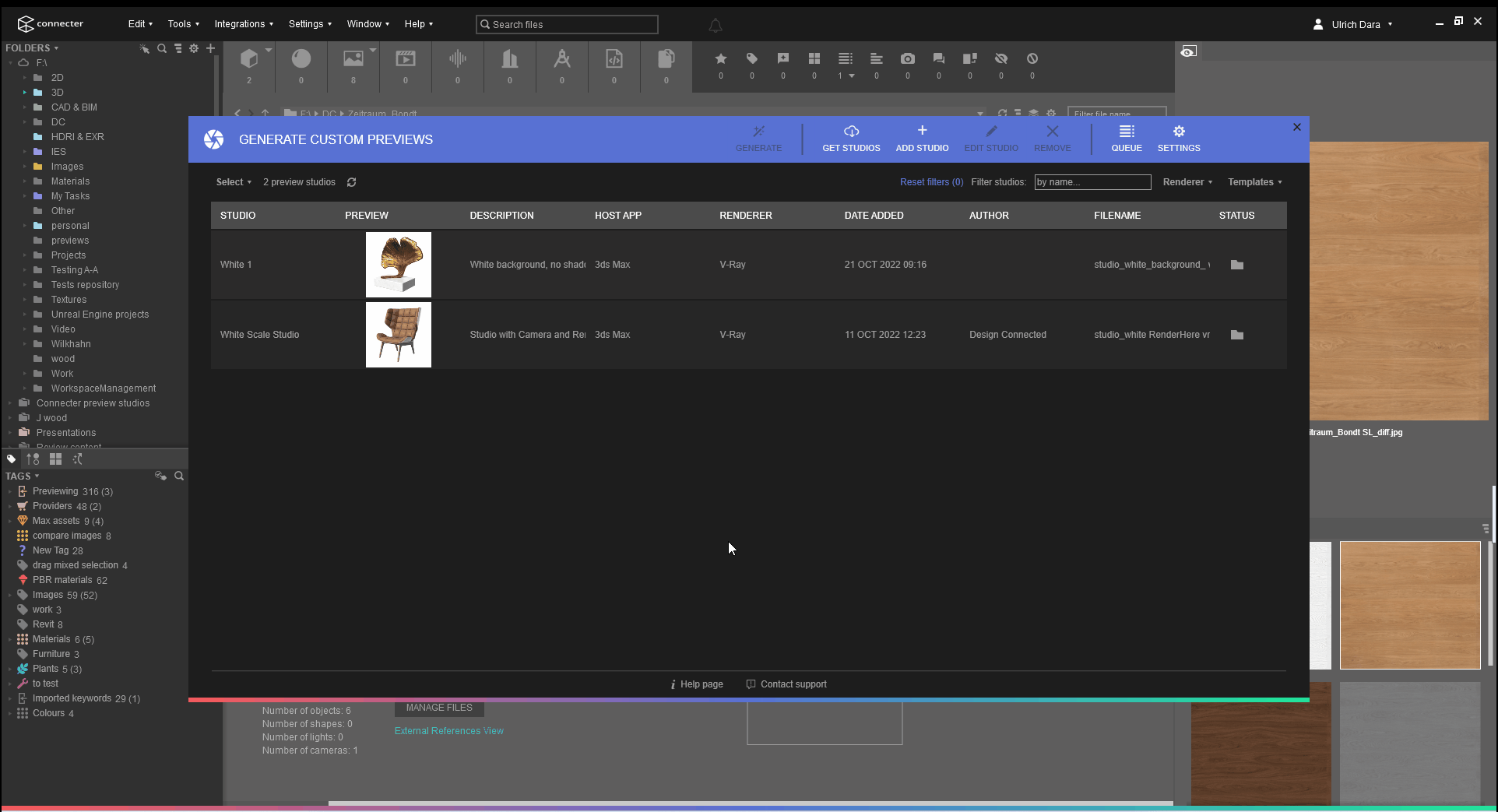This screenshot has width=1498, height=812.
Task: Toggle the favorites star filter
Action: click(720, 58)
